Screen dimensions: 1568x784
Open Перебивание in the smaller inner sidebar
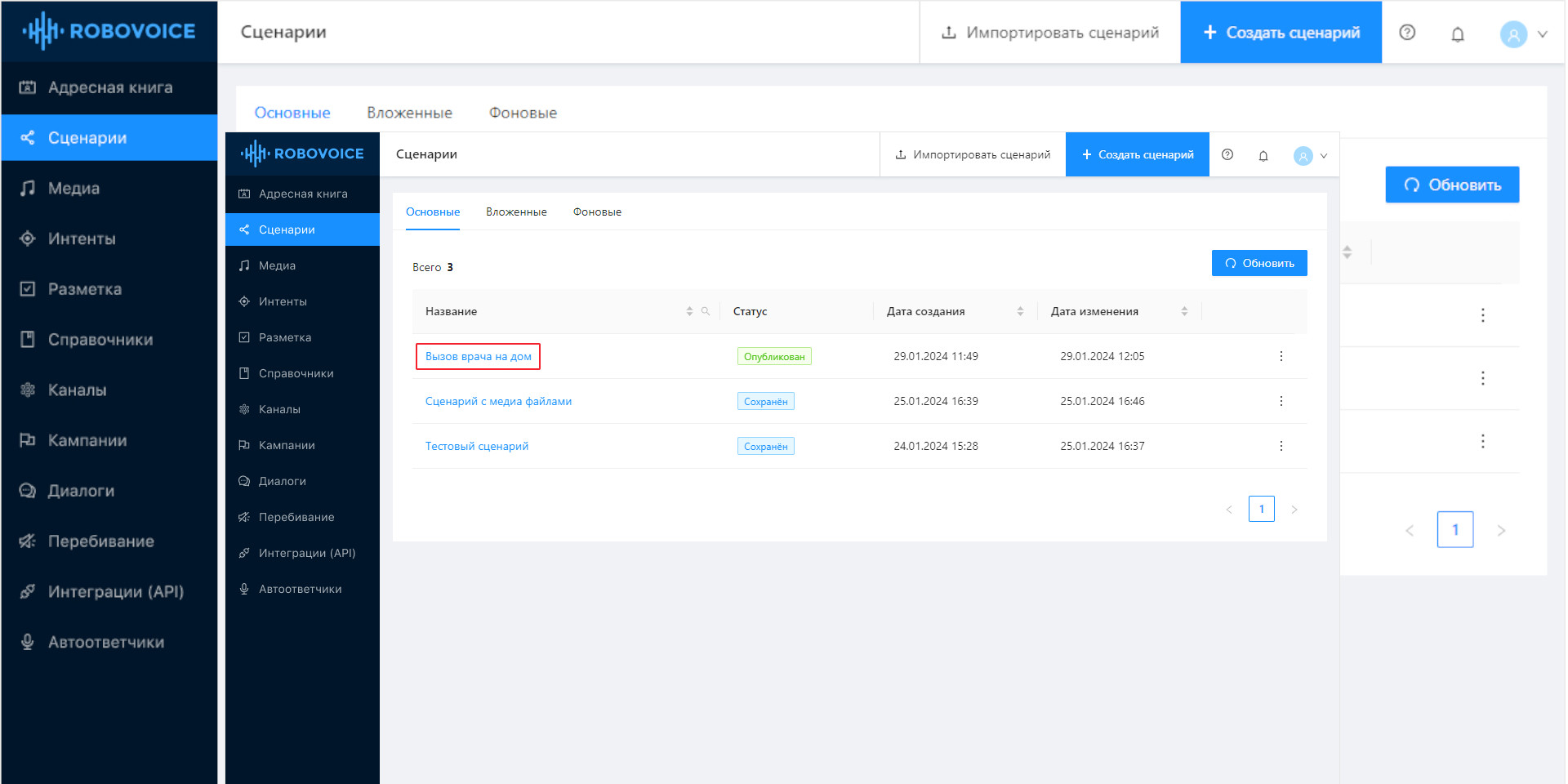[x=296, y=517]
